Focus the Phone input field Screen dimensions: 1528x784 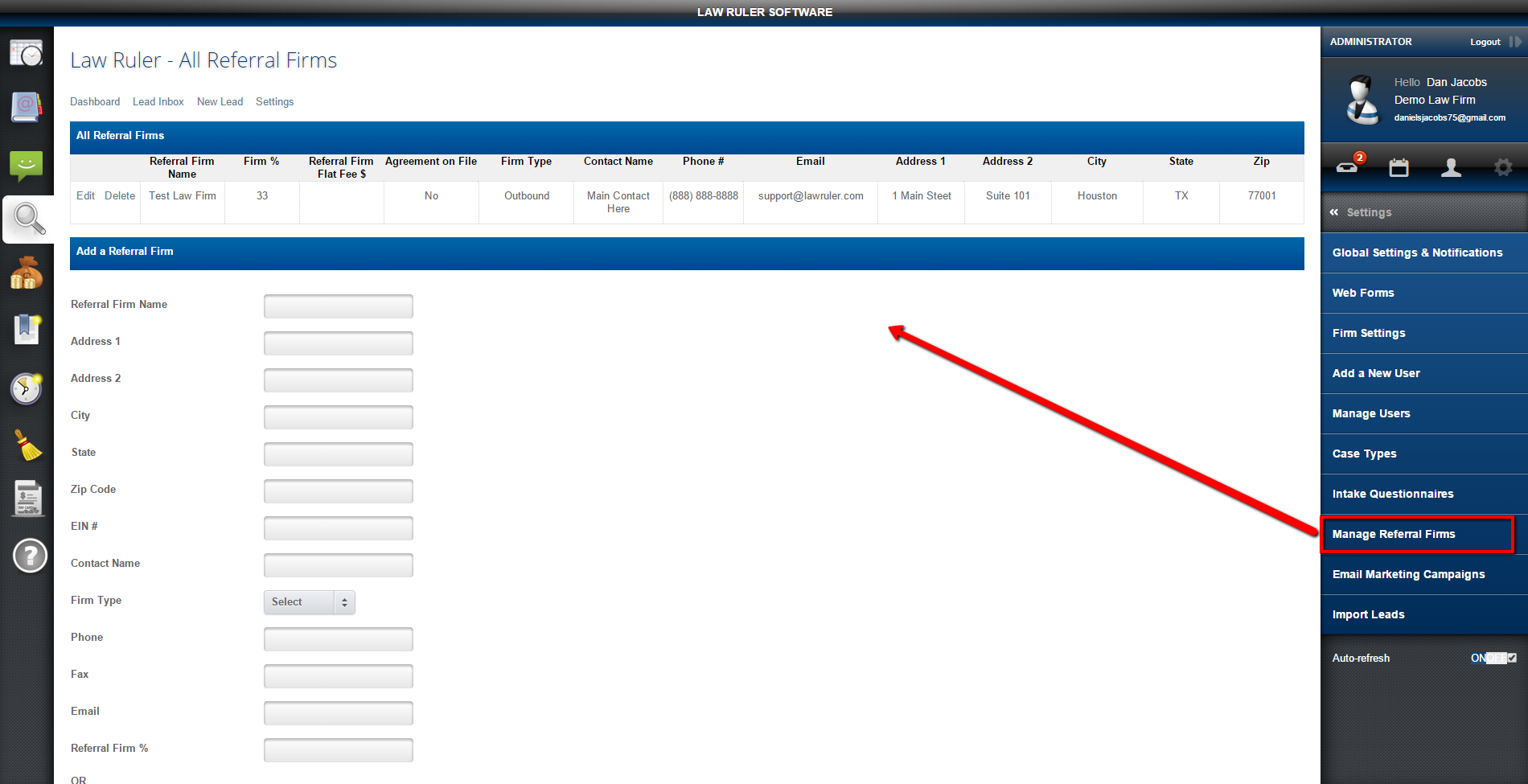coord(339,639)
